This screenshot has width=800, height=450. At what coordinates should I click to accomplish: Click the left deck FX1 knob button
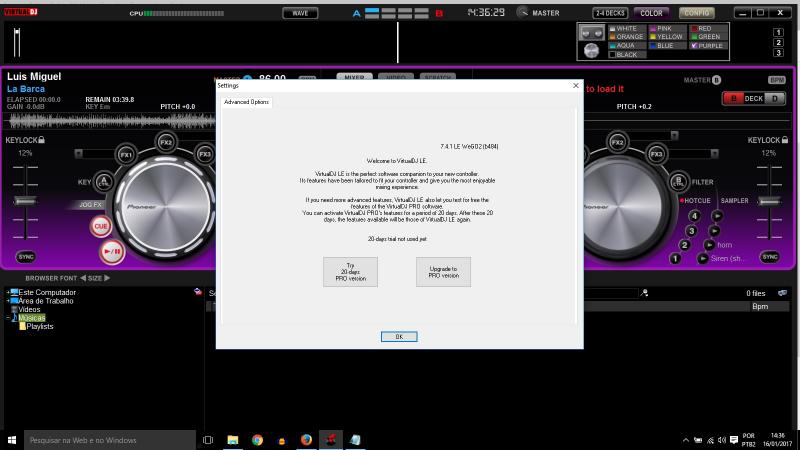(x=126, y=154)
